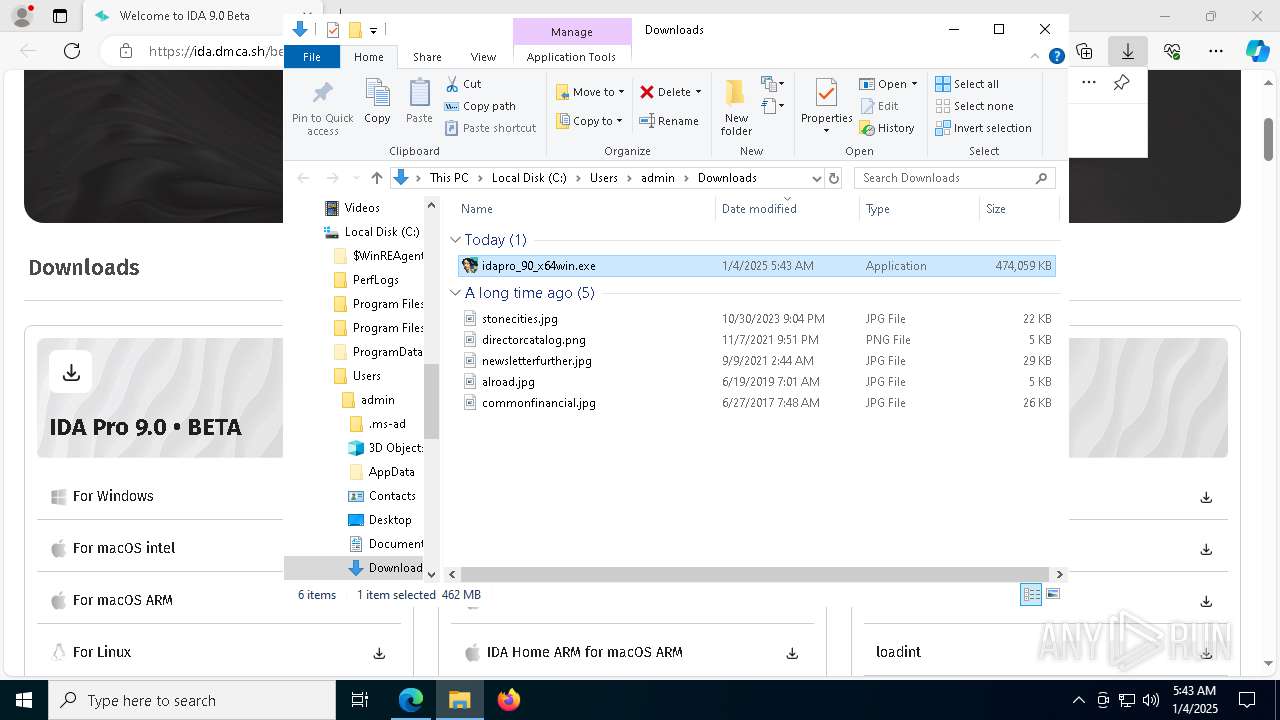
Task: Click Paste shortcut in ribbon
Action: click(x=490, y=128)
